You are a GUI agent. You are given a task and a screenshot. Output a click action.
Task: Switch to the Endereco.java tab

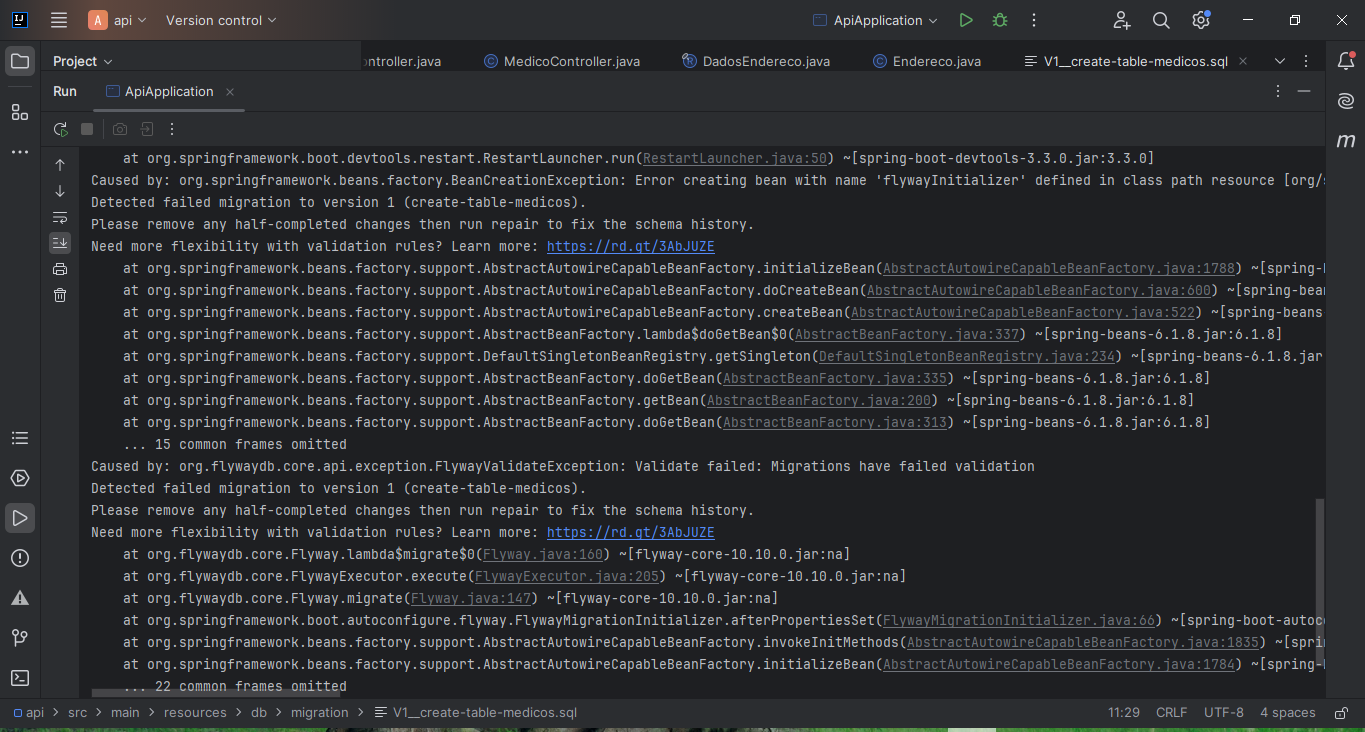tap(927, 61)
